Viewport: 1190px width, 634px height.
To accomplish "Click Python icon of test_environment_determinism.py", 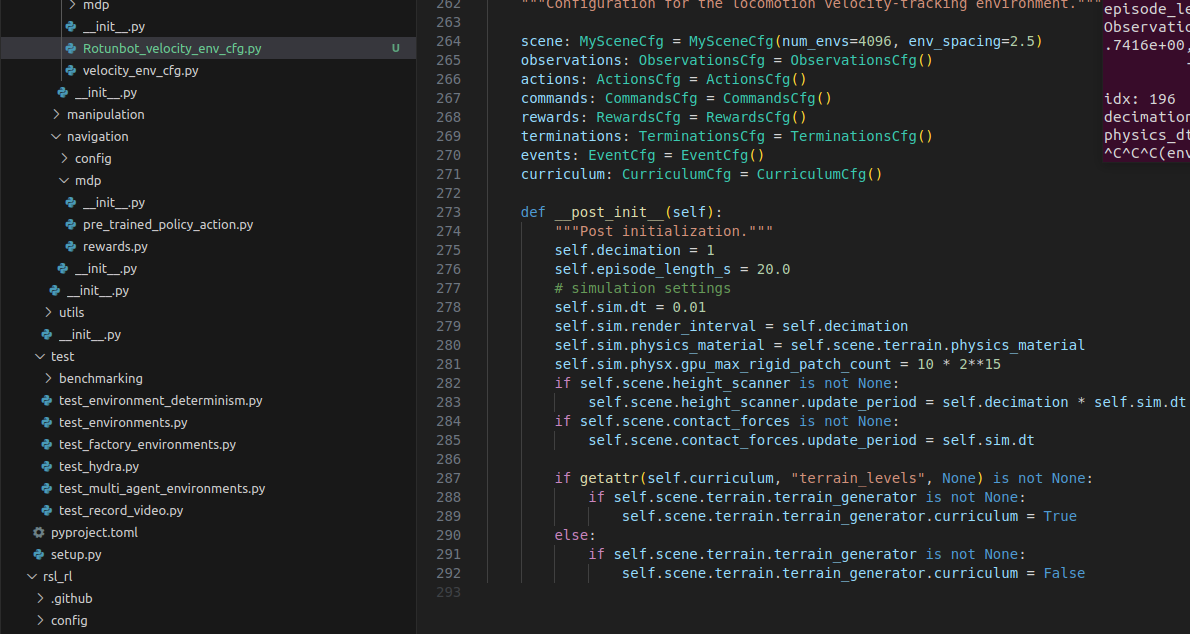I will tap(46, 400).
